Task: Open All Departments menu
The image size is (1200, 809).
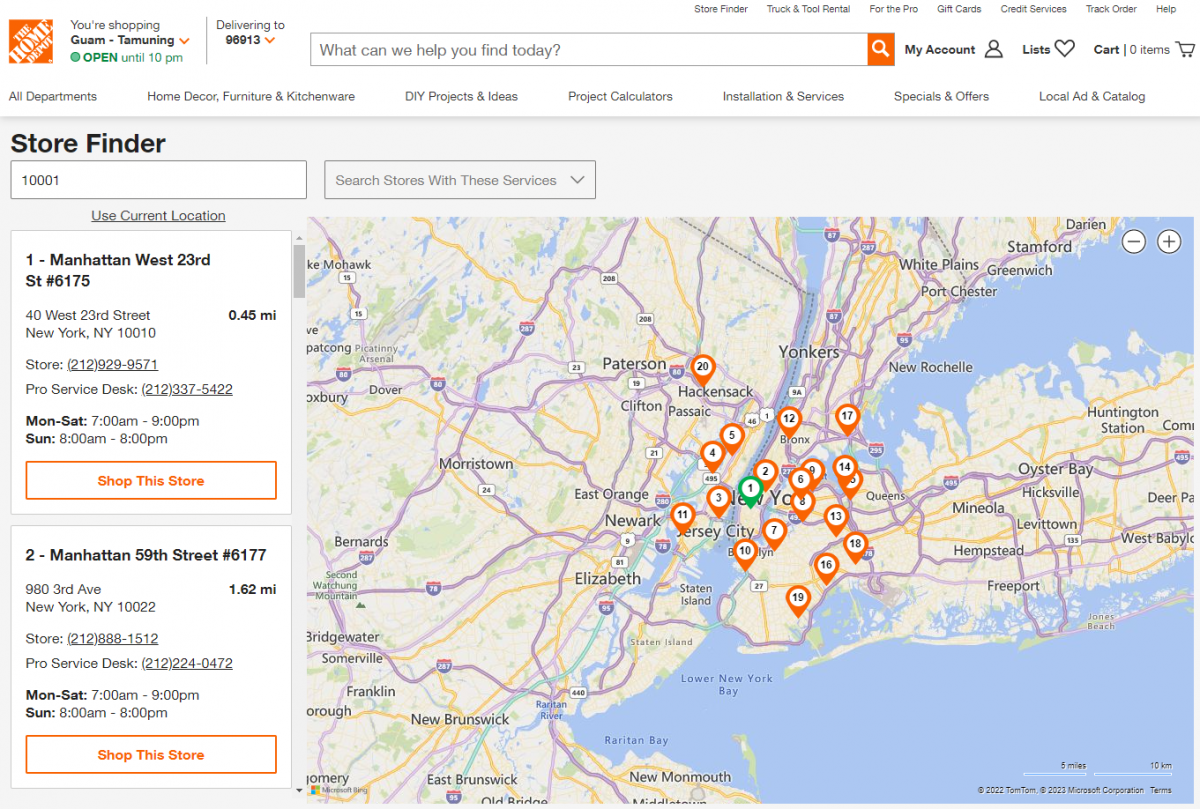Action: [53, 96]
